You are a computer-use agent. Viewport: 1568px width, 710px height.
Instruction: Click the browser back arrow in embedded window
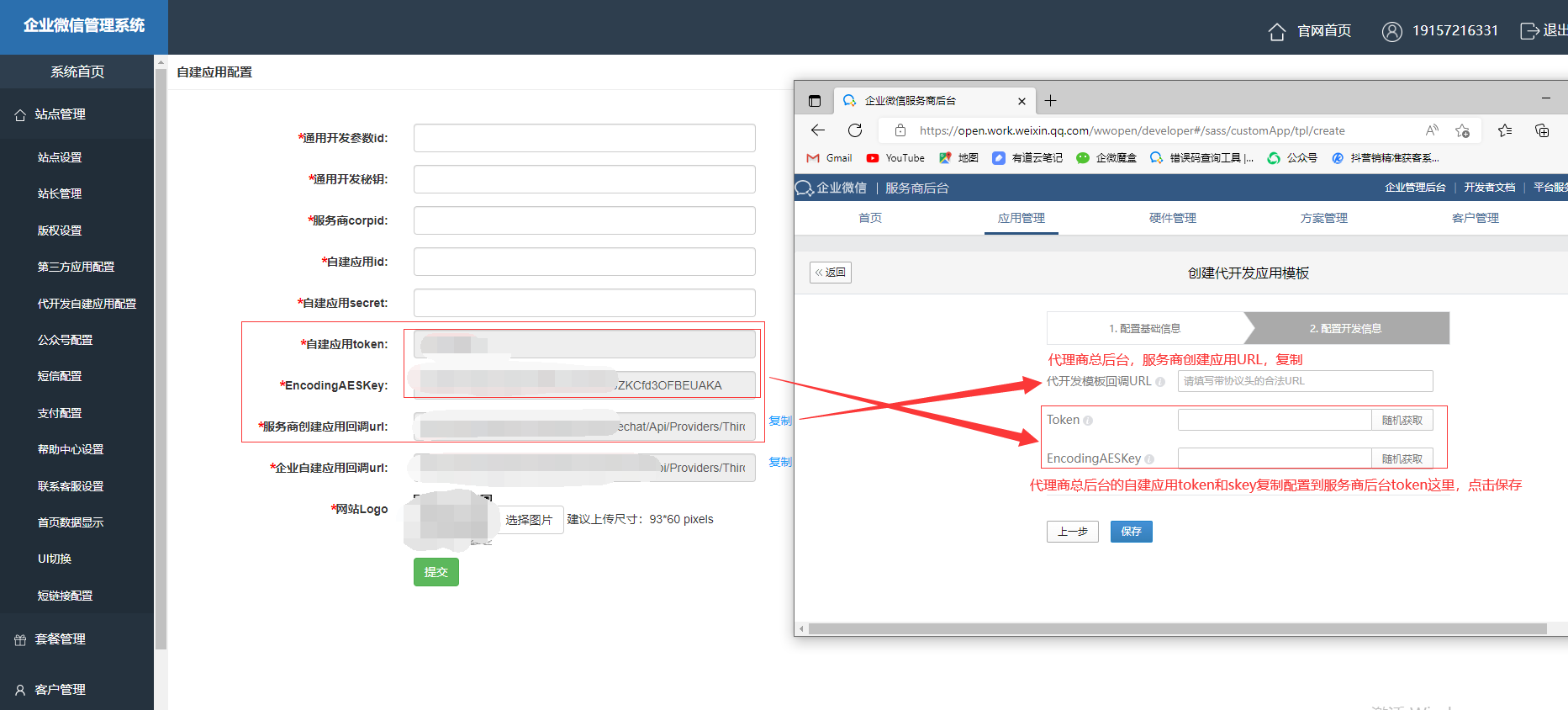[818, 130]
